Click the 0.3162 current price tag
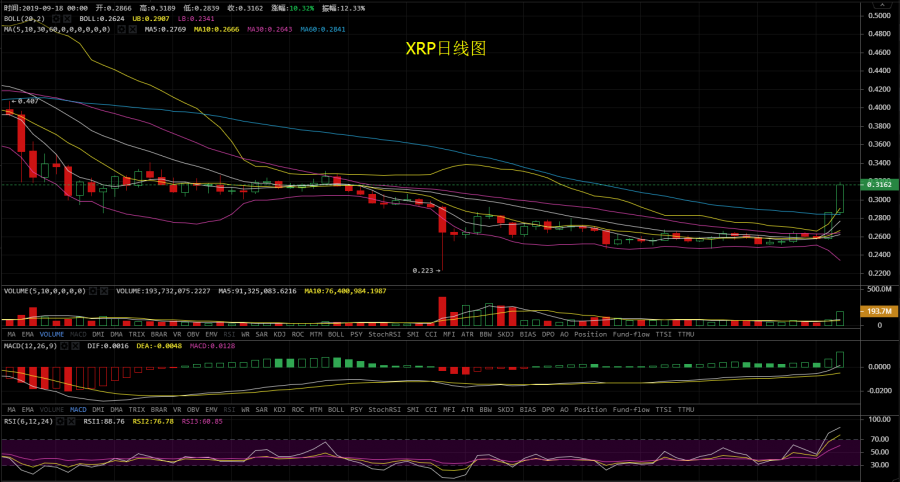This screenshot has height=482, width=900. tap(879, 185)
